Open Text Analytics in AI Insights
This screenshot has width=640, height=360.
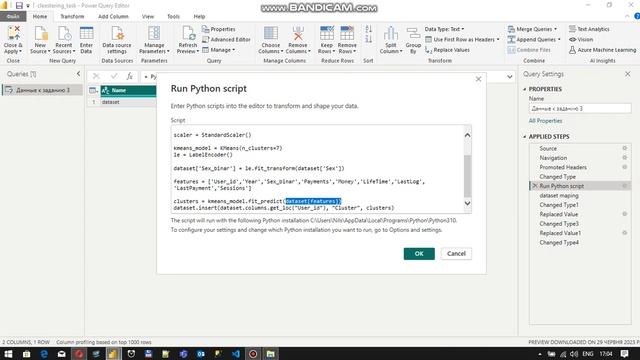589,29
